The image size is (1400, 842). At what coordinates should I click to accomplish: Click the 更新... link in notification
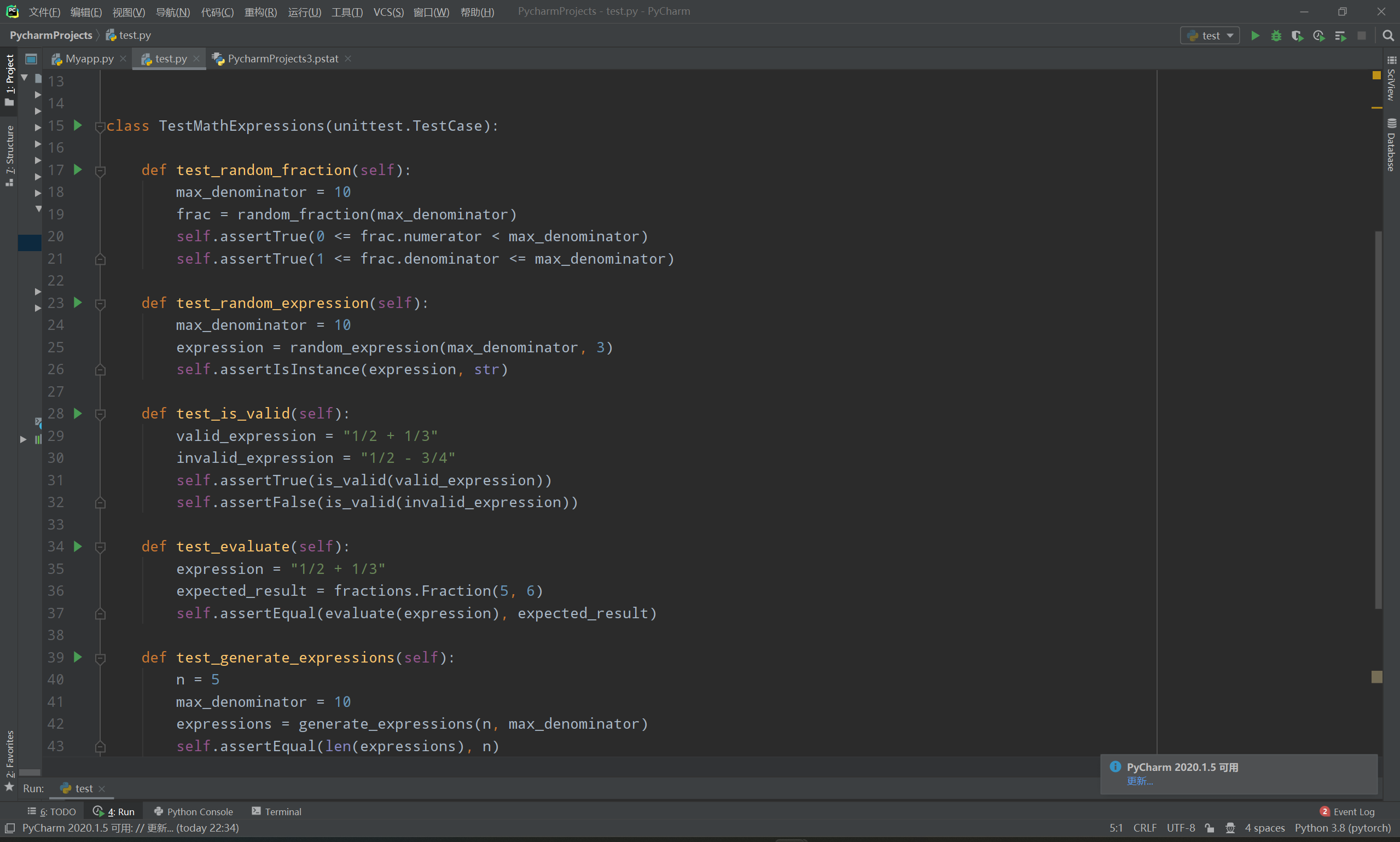coord(1140,781)
